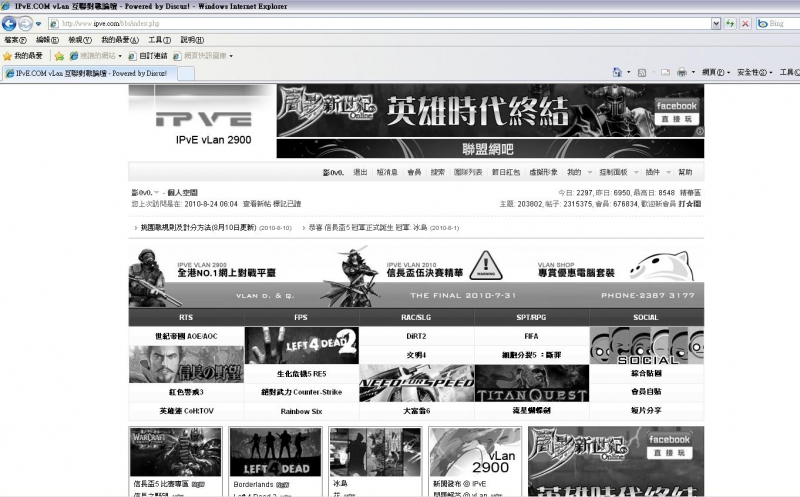Select the FPS category tab
The width and height of the screenshot is (800, 497).
tap(301, 317)
